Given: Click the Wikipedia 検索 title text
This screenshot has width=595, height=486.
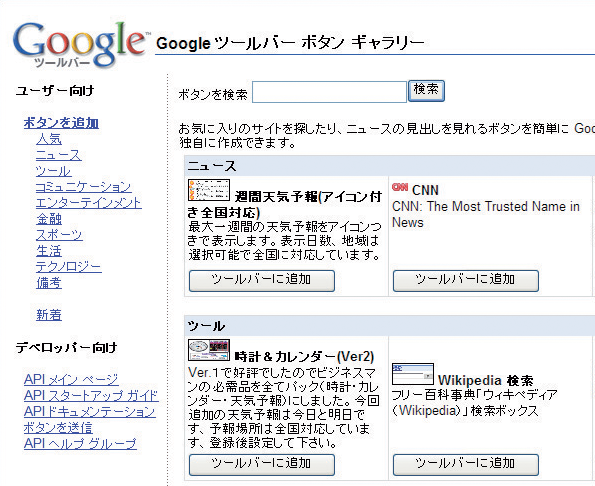Looking at the screenshot, I should coord(486,381).
